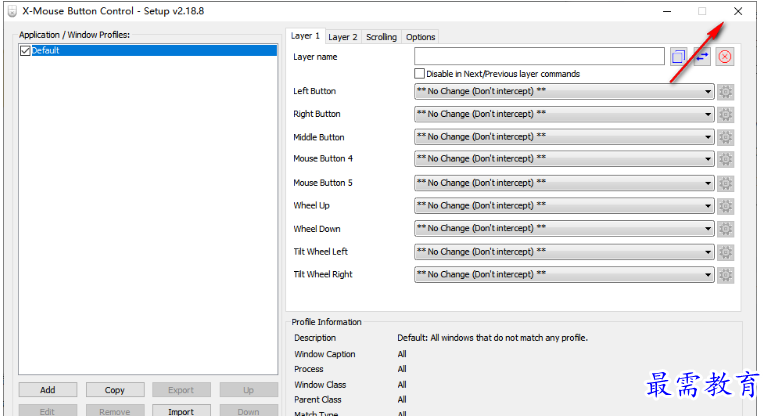Click the Copy profile button
The width and height of the screenshot is (768, 416).
click(115, 390)
